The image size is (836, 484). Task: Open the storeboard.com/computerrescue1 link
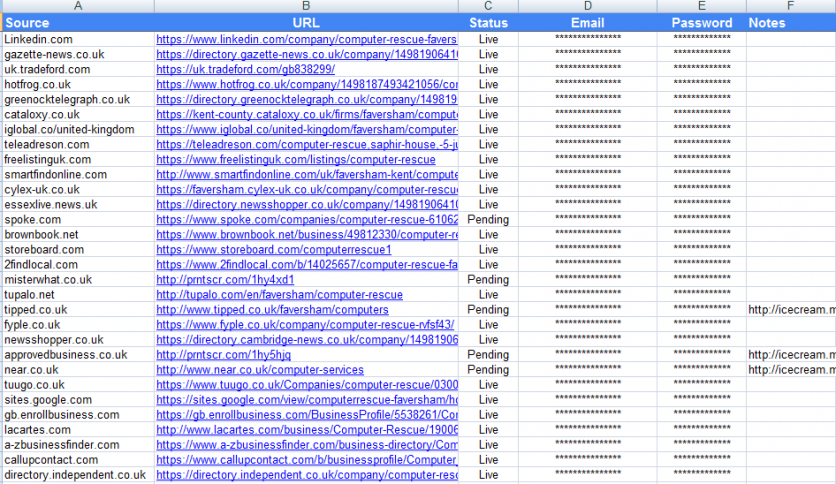point(274,249)
